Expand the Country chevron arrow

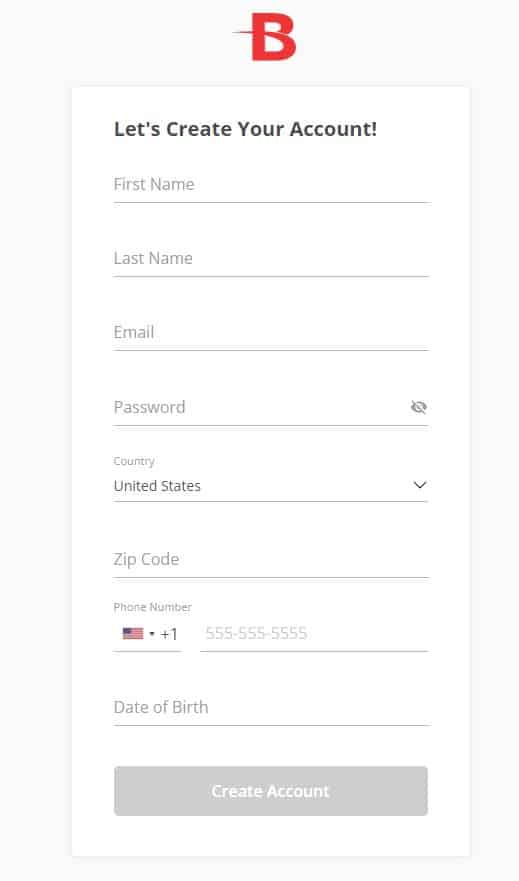click(x=420, y=485)
